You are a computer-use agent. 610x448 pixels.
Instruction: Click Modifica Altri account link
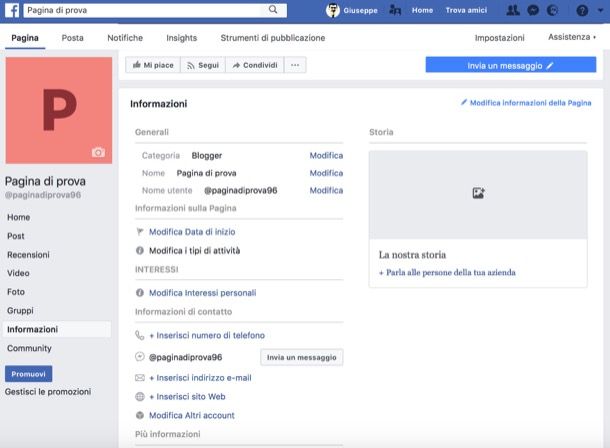192,415
